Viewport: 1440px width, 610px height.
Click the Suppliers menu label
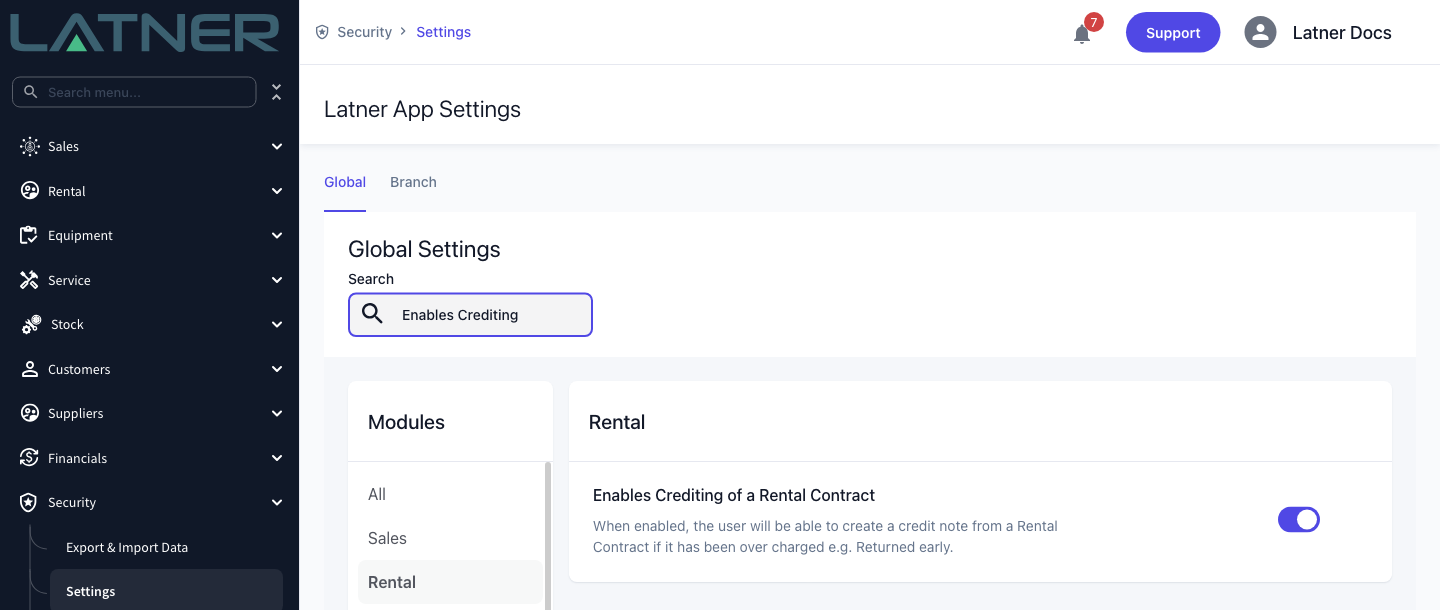pyautogui.click(x=76, y=413)
